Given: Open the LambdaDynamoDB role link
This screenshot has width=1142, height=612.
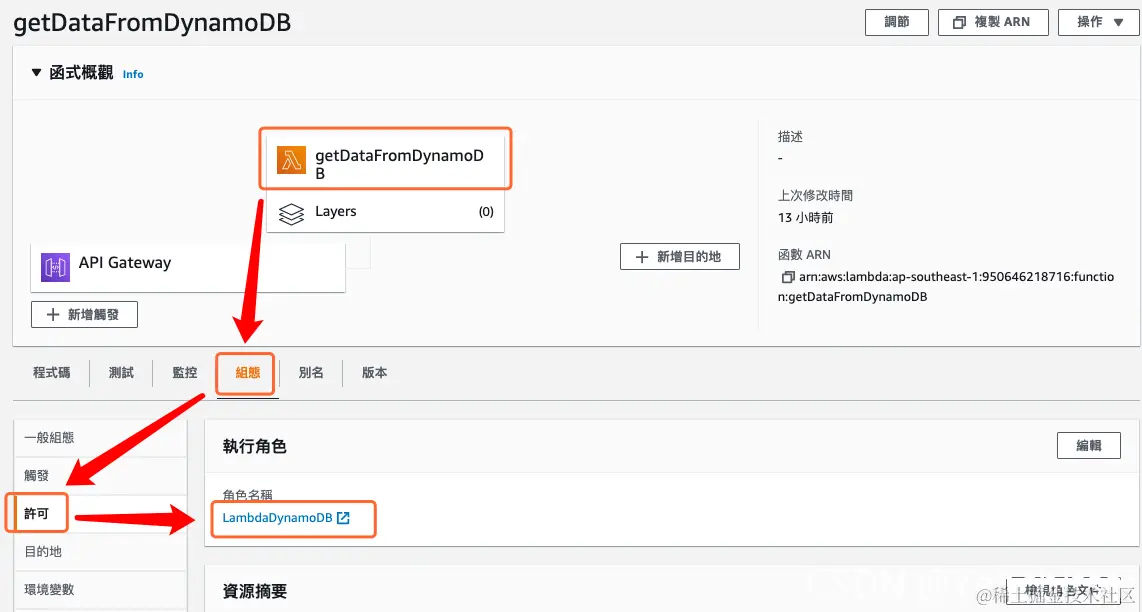Looking at the screenshot, I should click(x=277, y=518).
